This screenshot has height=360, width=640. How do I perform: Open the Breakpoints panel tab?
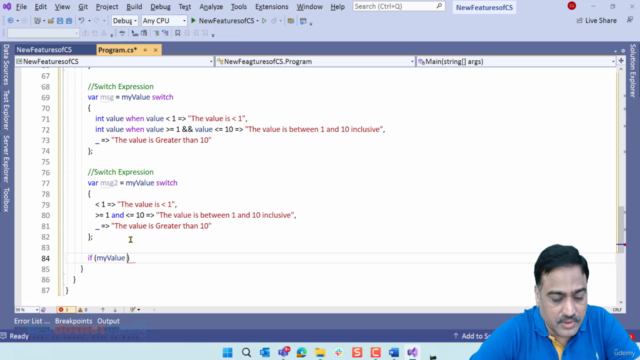click(73, 321)
